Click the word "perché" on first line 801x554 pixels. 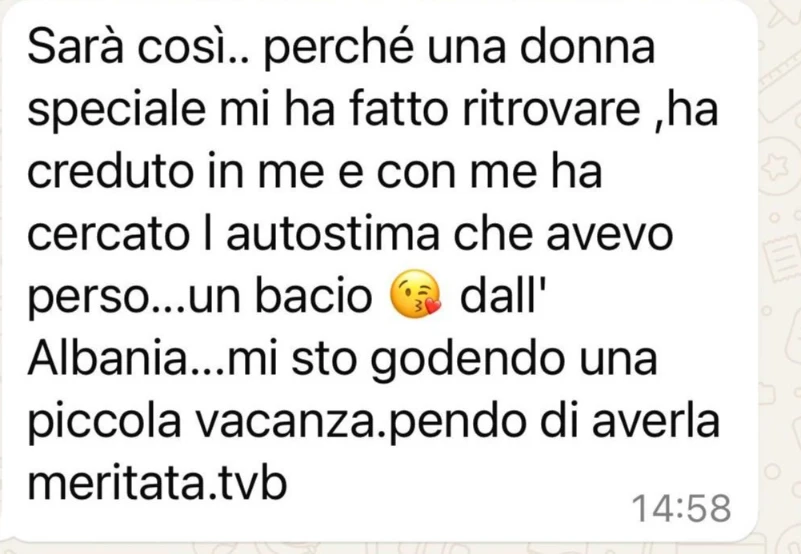(338, 50)
